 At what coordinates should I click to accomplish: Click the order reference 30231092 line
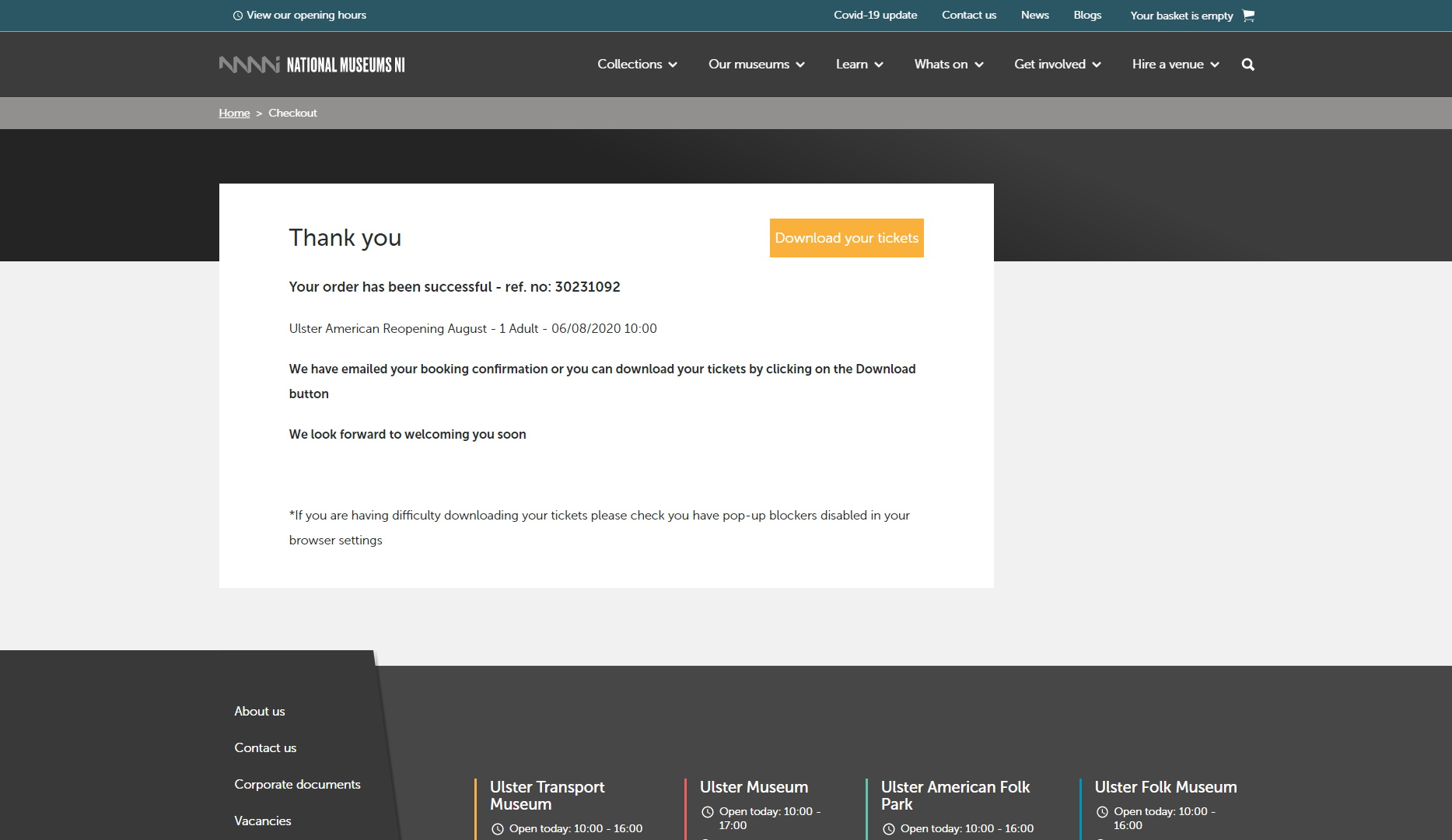pyautogui.click(x=455, y=287)
